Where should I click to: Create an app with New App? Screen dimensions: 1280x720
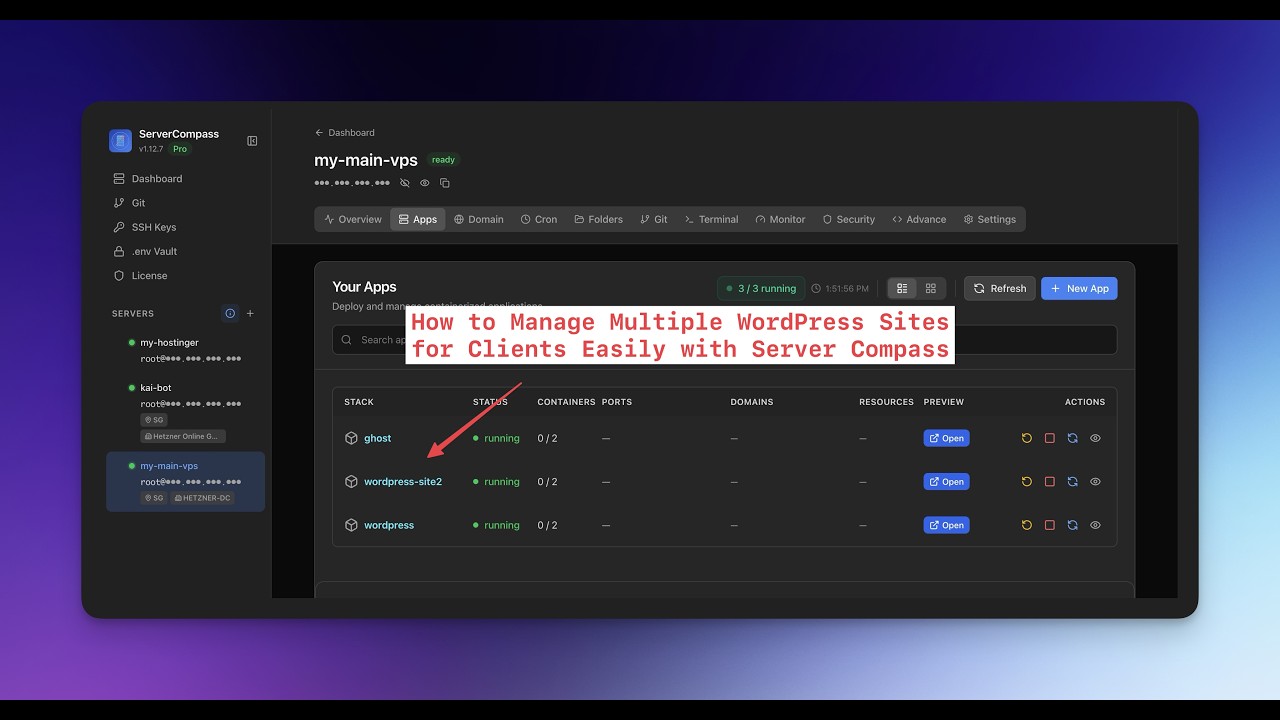1079,288
